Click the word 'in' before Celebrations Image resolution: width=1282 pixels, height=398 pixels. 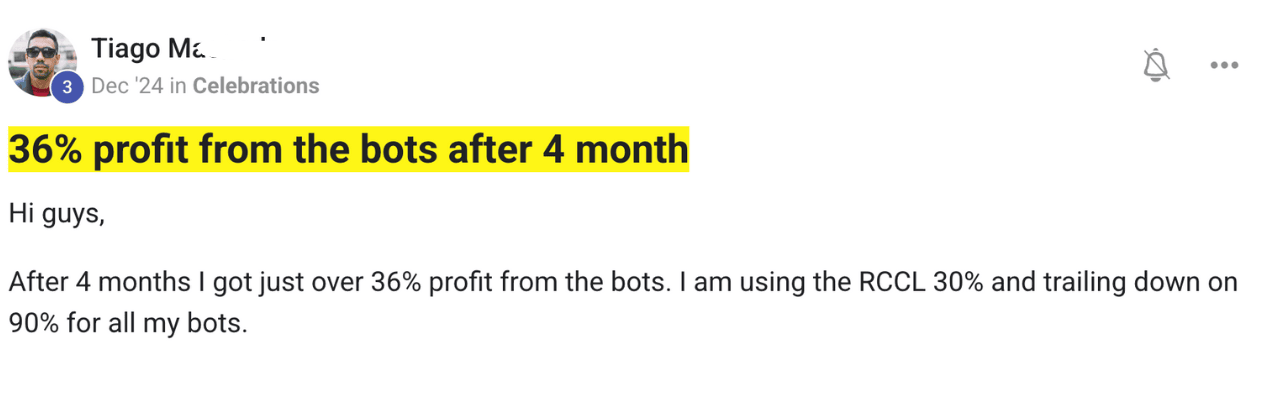pos(178,86)
